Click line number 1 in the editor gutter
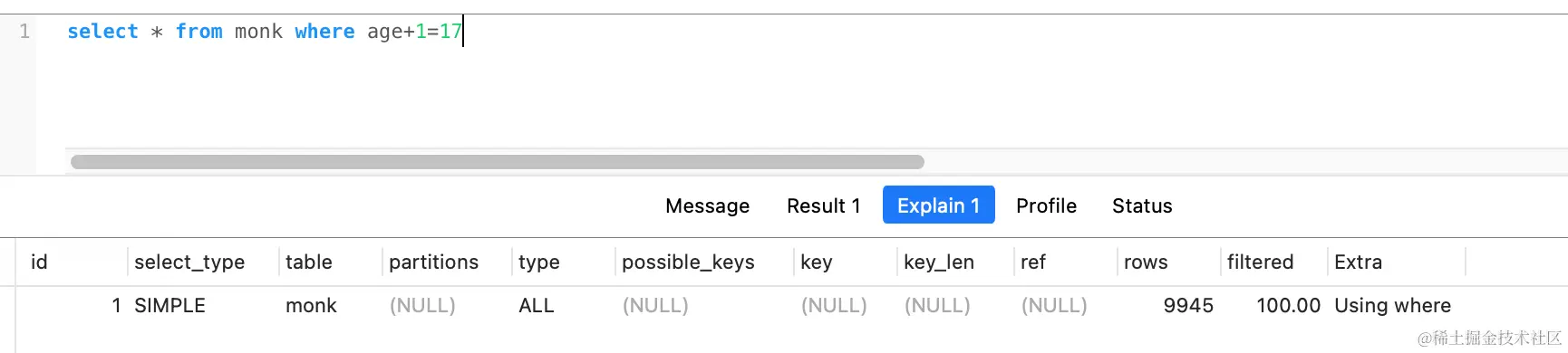This screenshot has height=353, width=1568. point(24,32)
